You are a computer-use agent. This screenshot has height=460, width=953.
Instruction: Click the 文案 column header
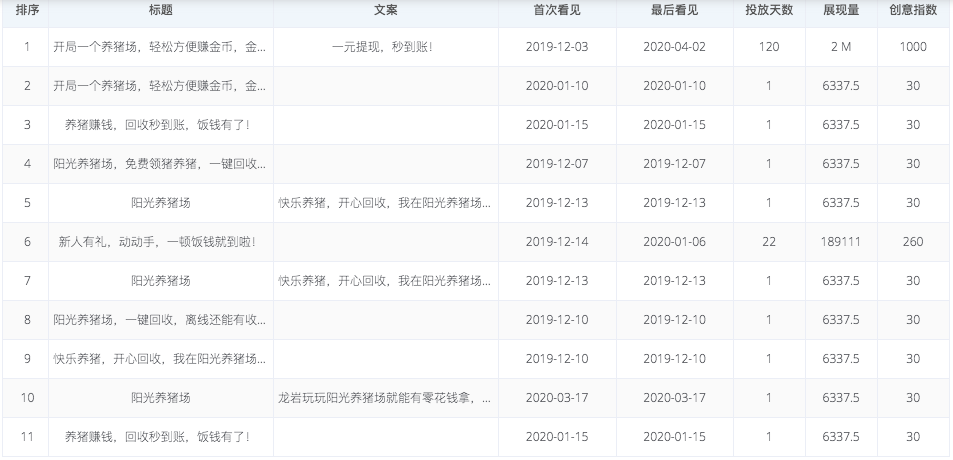[x=385, y=10]
